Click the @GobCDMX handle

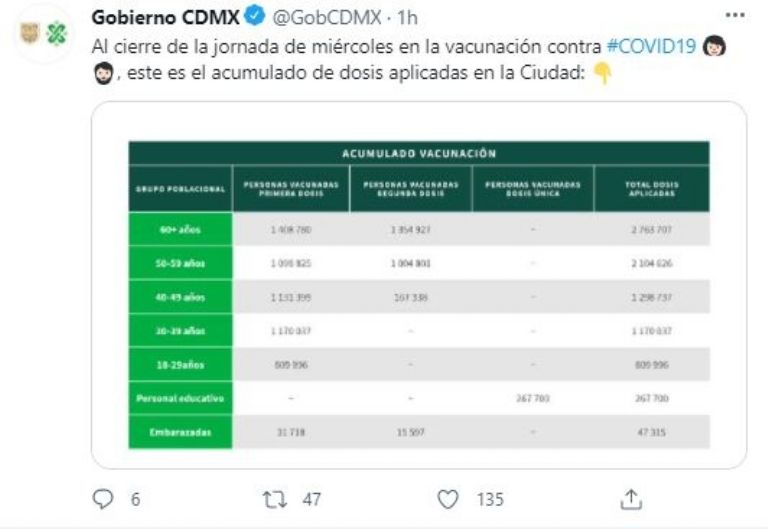[x=326, y=18]
